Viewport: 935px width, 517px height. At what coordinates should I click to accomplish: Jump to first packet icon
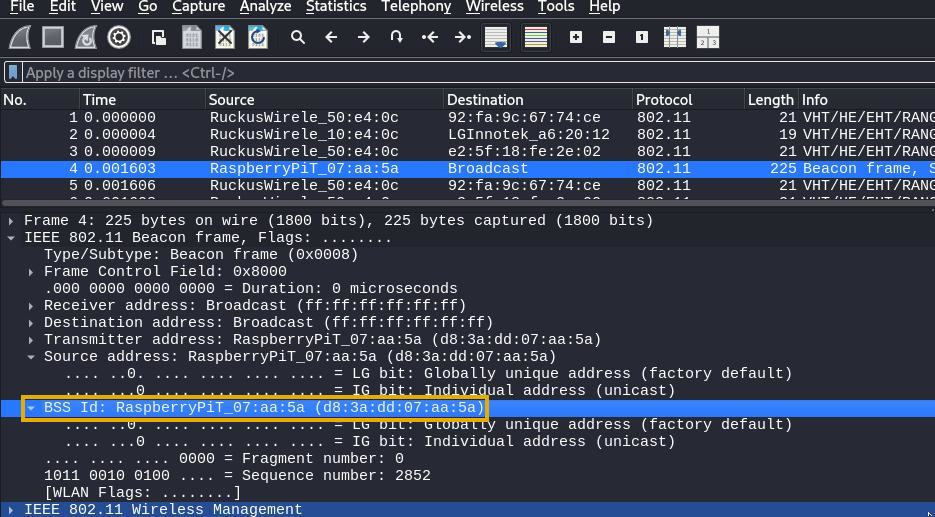pyautogui.click(x=429, y=38)
